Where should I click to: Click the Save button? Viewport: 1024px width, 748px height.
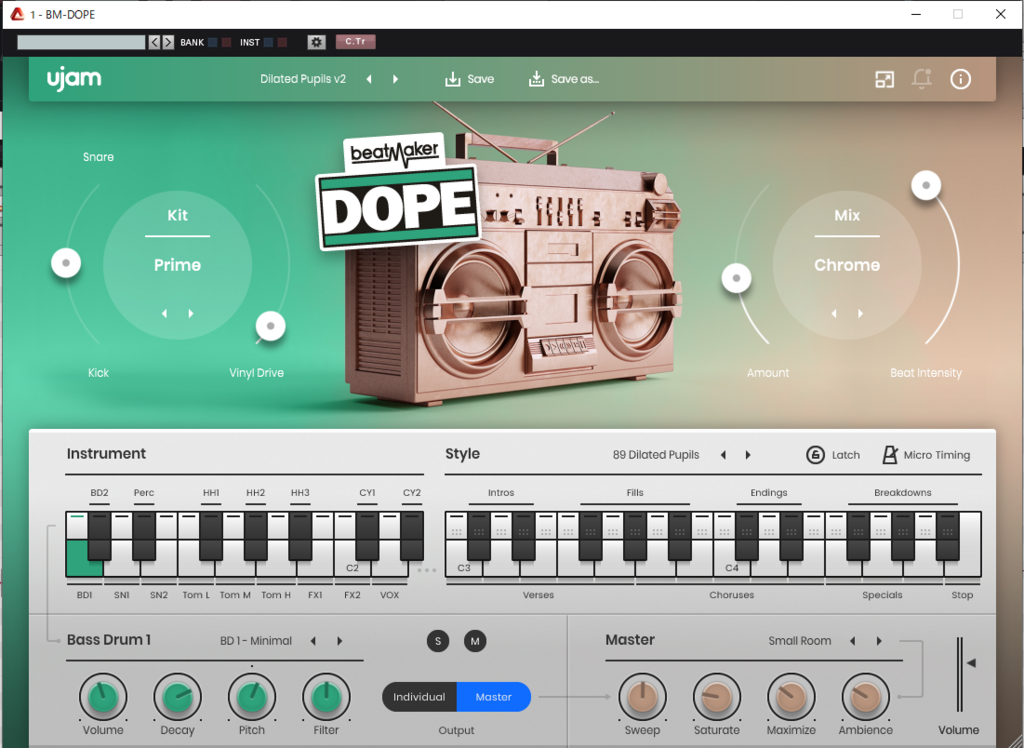coord(470,79)
